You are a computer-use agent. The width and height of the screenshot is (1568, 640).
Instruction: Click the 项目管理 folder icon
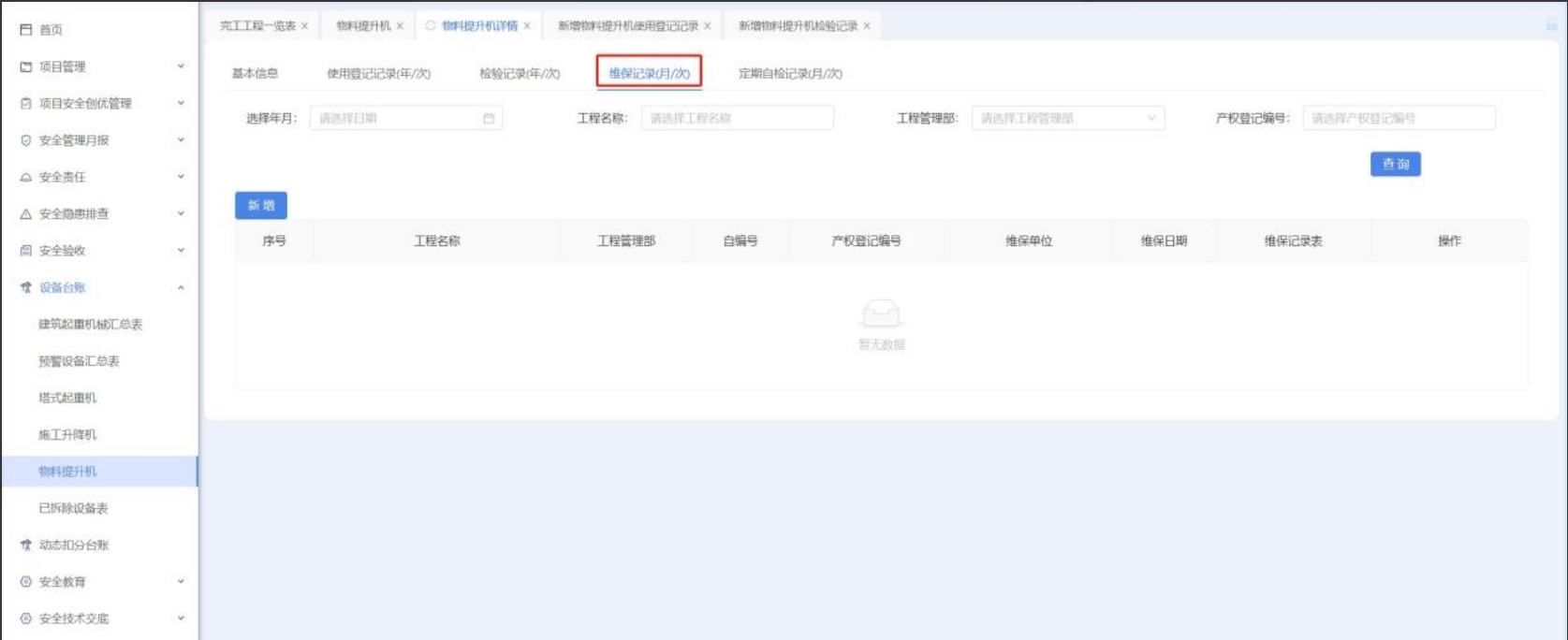coord(26,66)
